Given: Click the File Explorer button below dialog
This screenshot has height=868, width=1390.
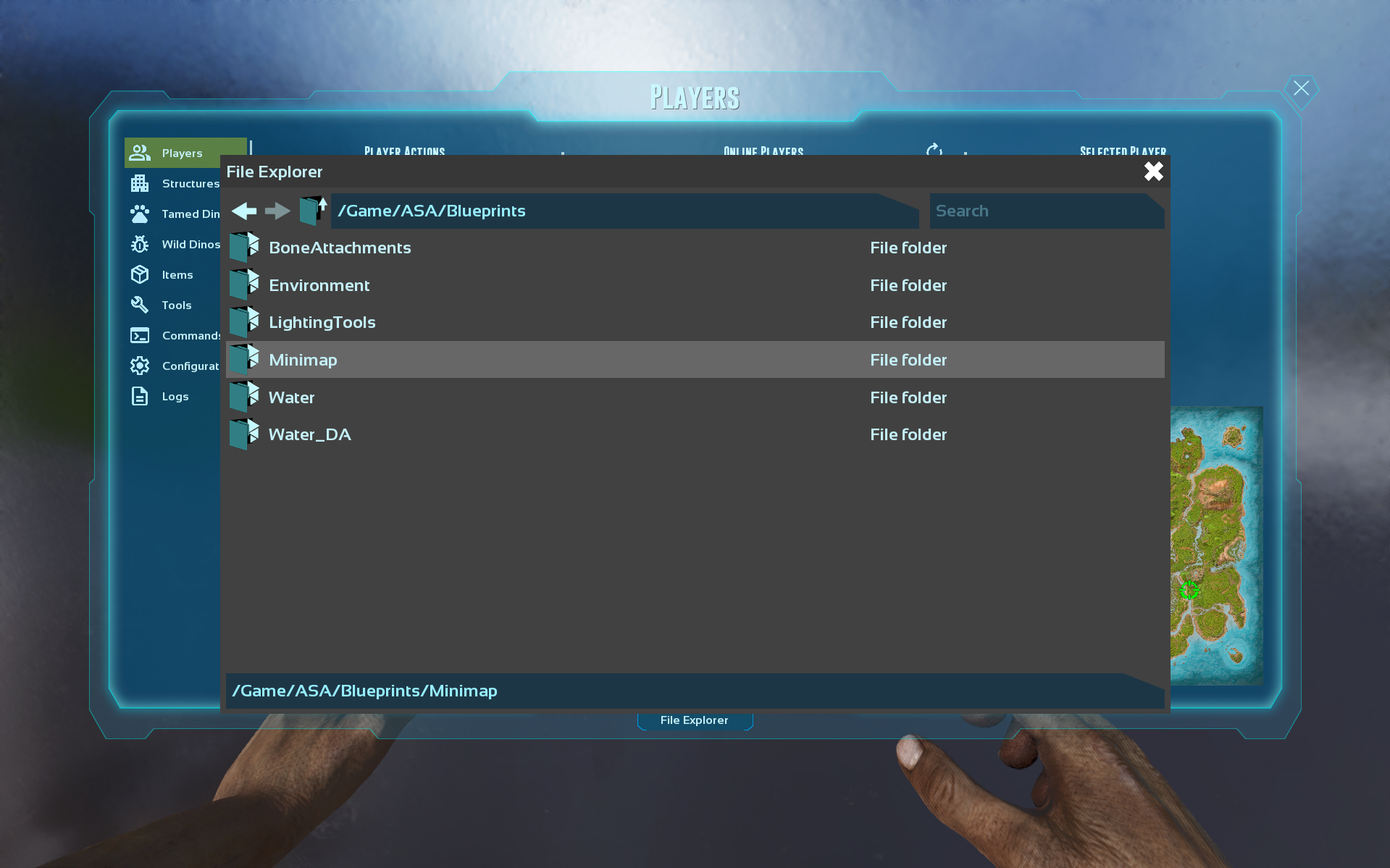Looking at the screenshot, I should click(694, 721).
